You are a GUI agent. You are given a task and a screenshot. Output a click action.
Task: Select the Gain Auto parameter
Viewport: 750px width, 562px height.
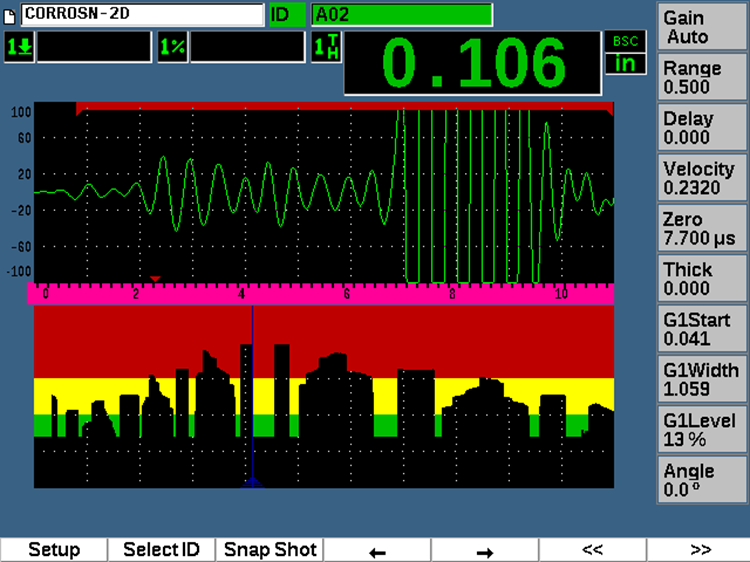click(702, 27)
